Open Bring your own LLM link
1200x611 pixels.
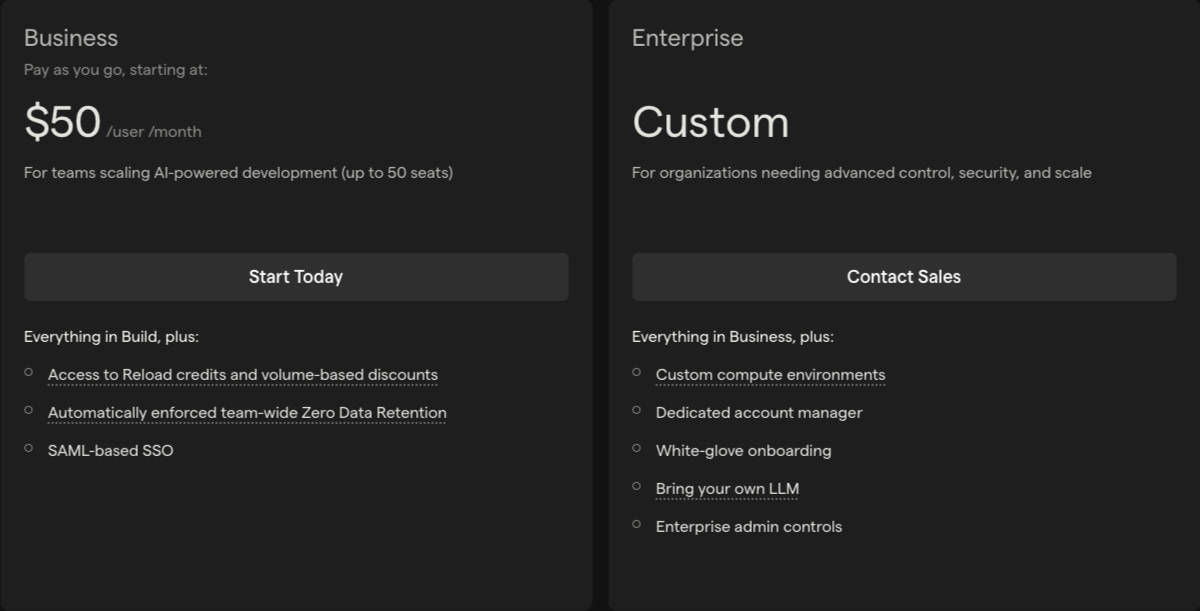(x=727, y=489)
